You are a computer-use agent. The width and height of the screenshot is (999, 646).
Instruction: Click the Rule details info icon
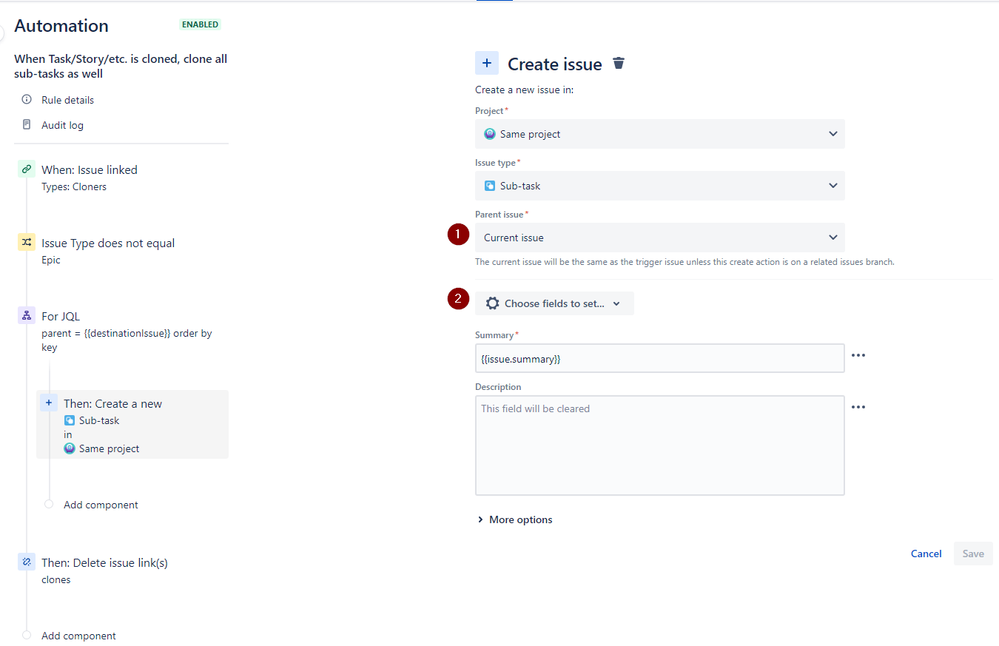pos(27,99)
